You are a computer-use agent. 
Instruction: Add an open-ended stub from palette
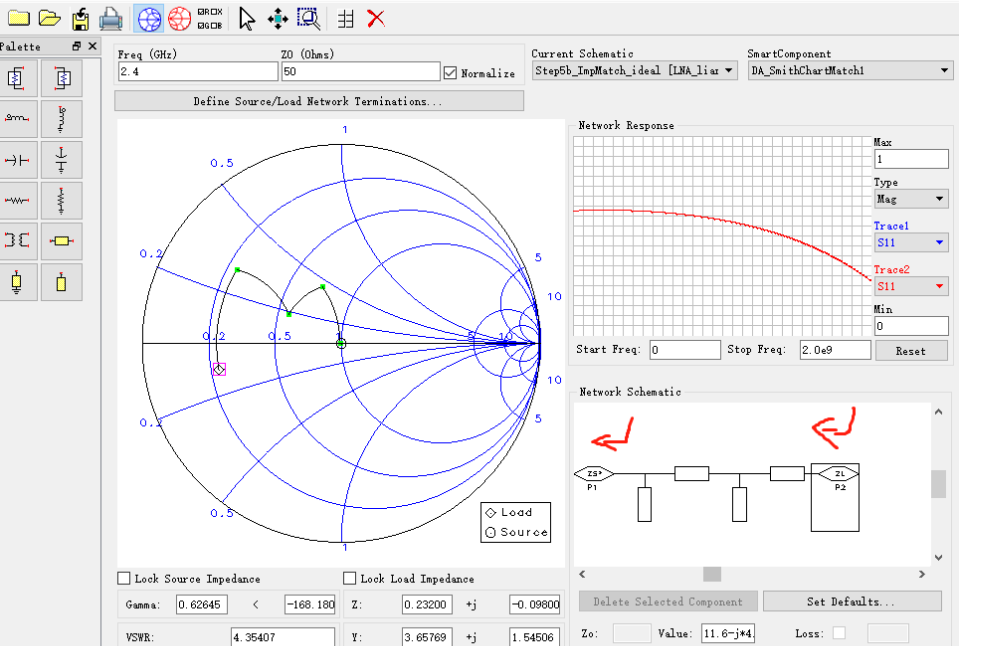tap(61, 282)
